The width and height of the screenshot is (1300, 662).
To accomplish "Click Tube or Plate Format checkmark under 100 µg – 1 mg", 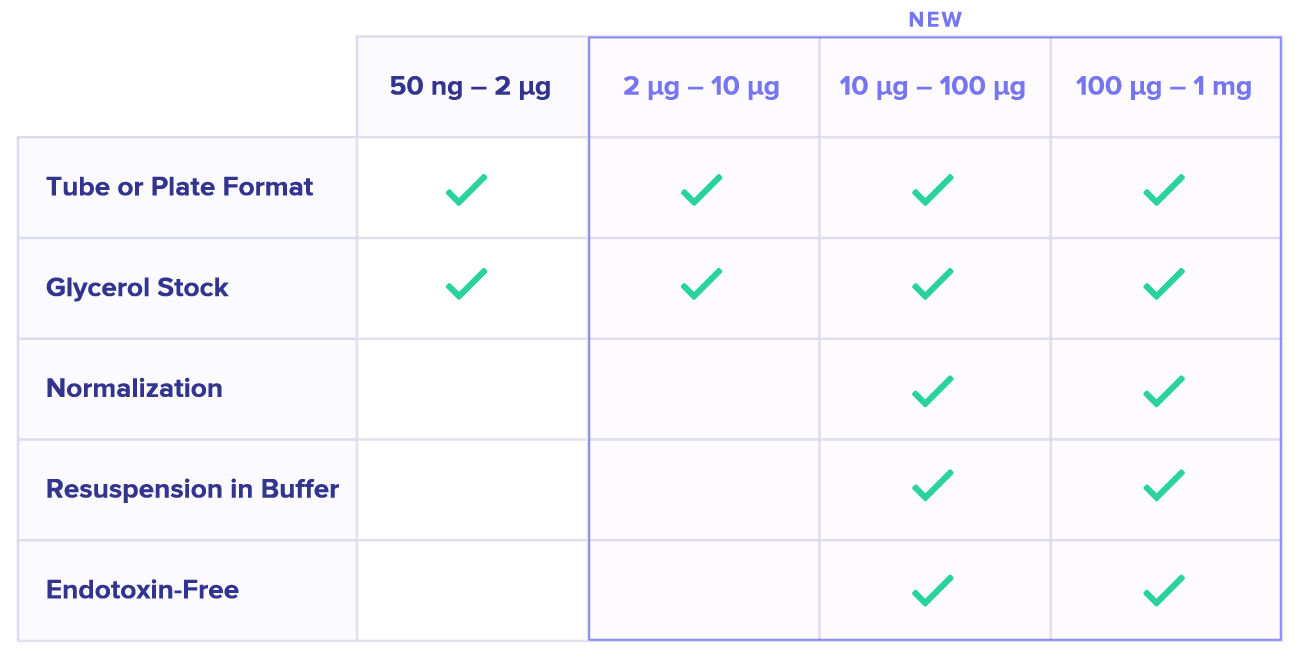I will [x=1163, y=189].
